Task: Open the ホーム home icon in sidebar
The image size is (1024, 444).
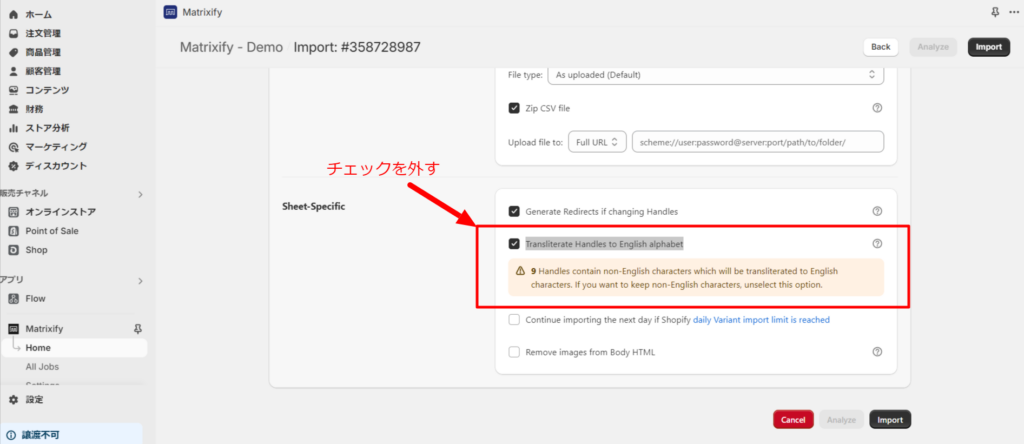Action: [13, 14]
